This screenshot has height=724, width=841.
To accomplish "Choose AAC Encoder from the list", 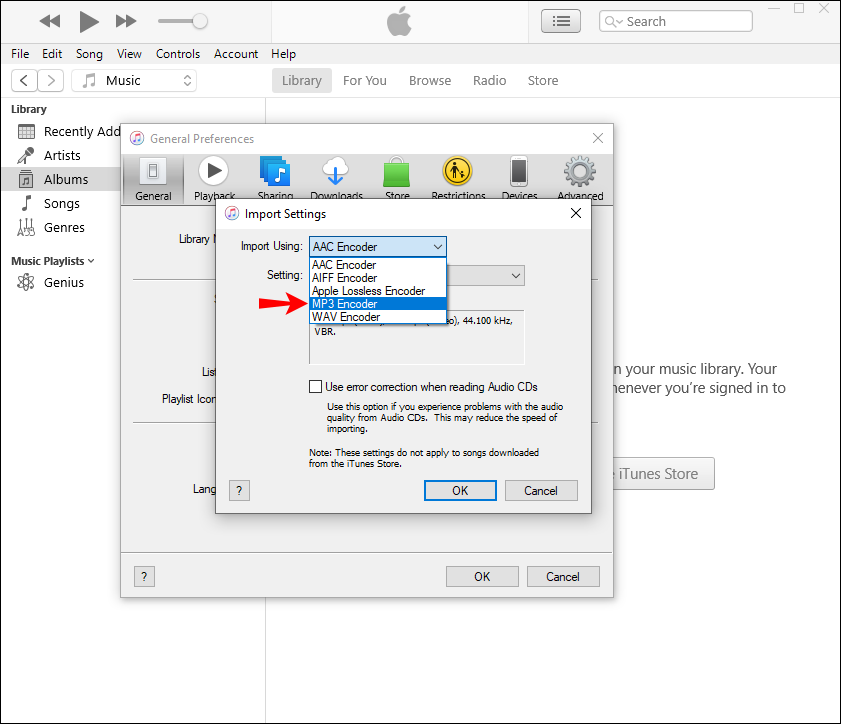I will [x=378, y=265].
